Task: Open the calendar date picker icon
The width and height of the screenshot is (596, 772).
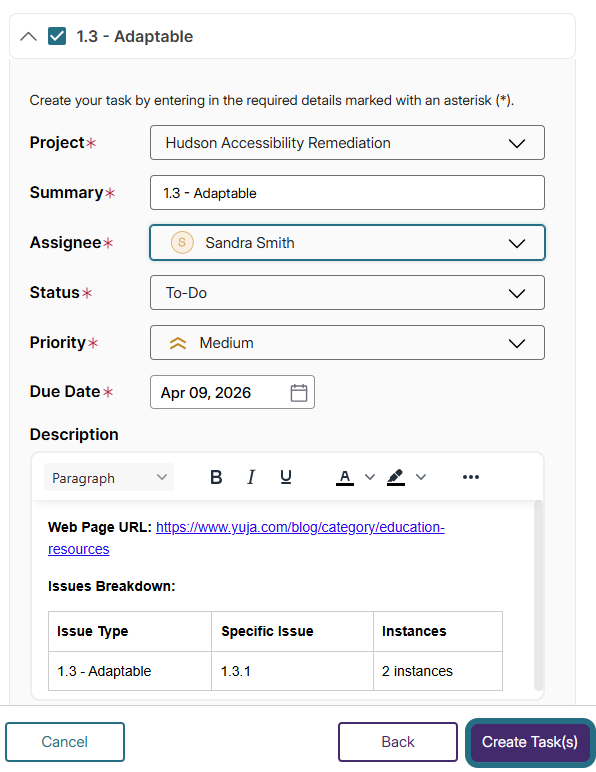Action: click(x=299, y=393)
